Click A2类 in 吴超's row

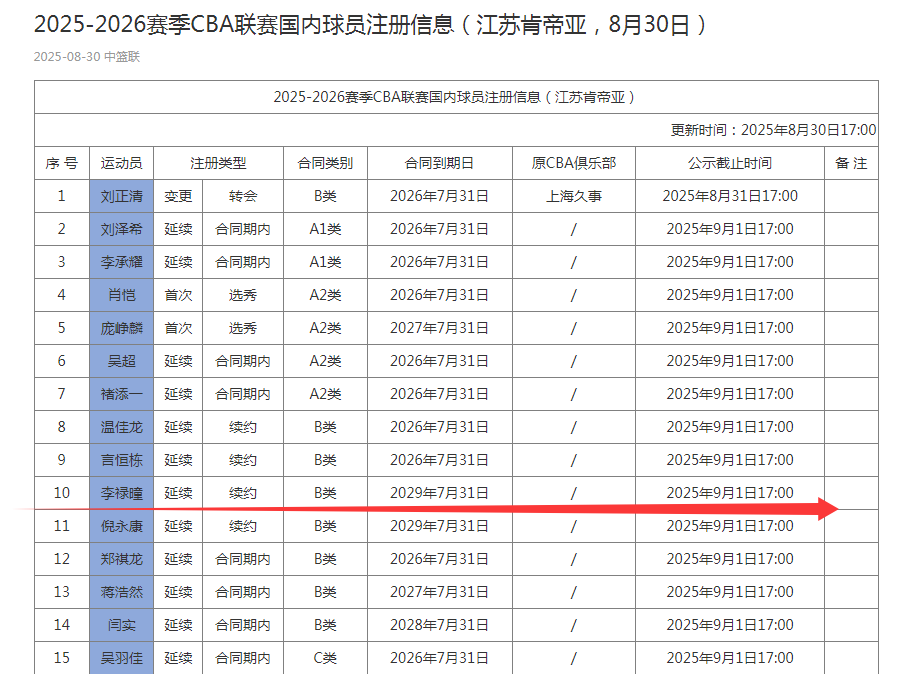[x=325, y=361]
